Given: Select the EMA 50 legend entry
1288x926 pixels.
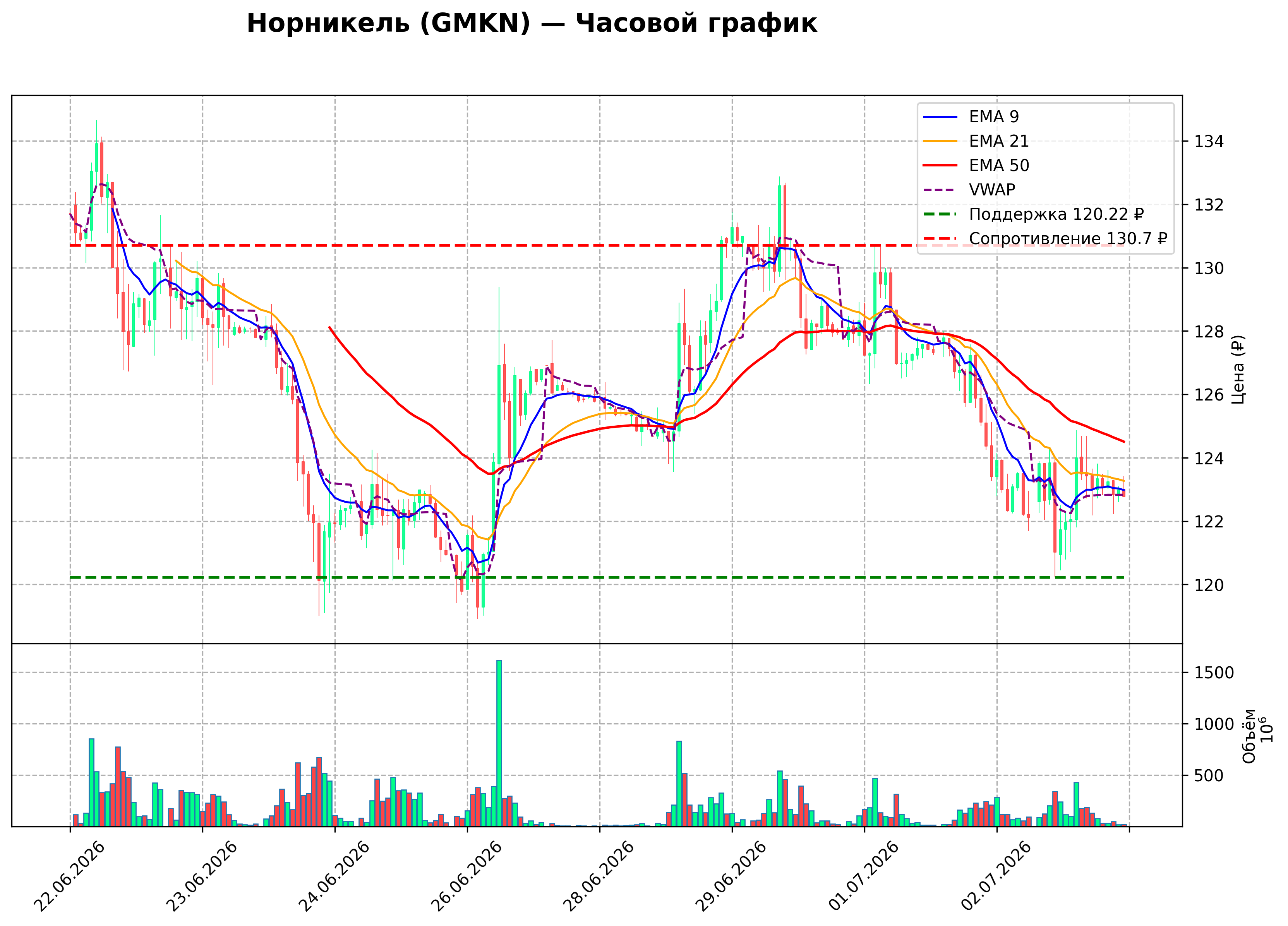Looking at the screenshot, I should (976, 166).
